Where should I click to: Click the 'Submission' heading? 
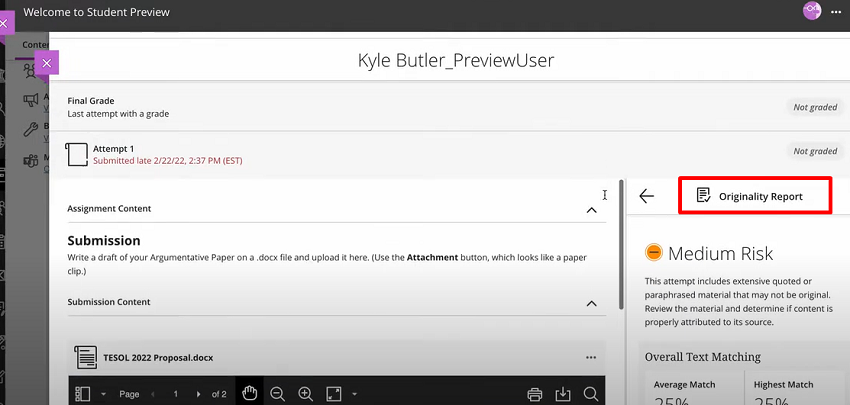pyautogui.click(x=104, y=241)
